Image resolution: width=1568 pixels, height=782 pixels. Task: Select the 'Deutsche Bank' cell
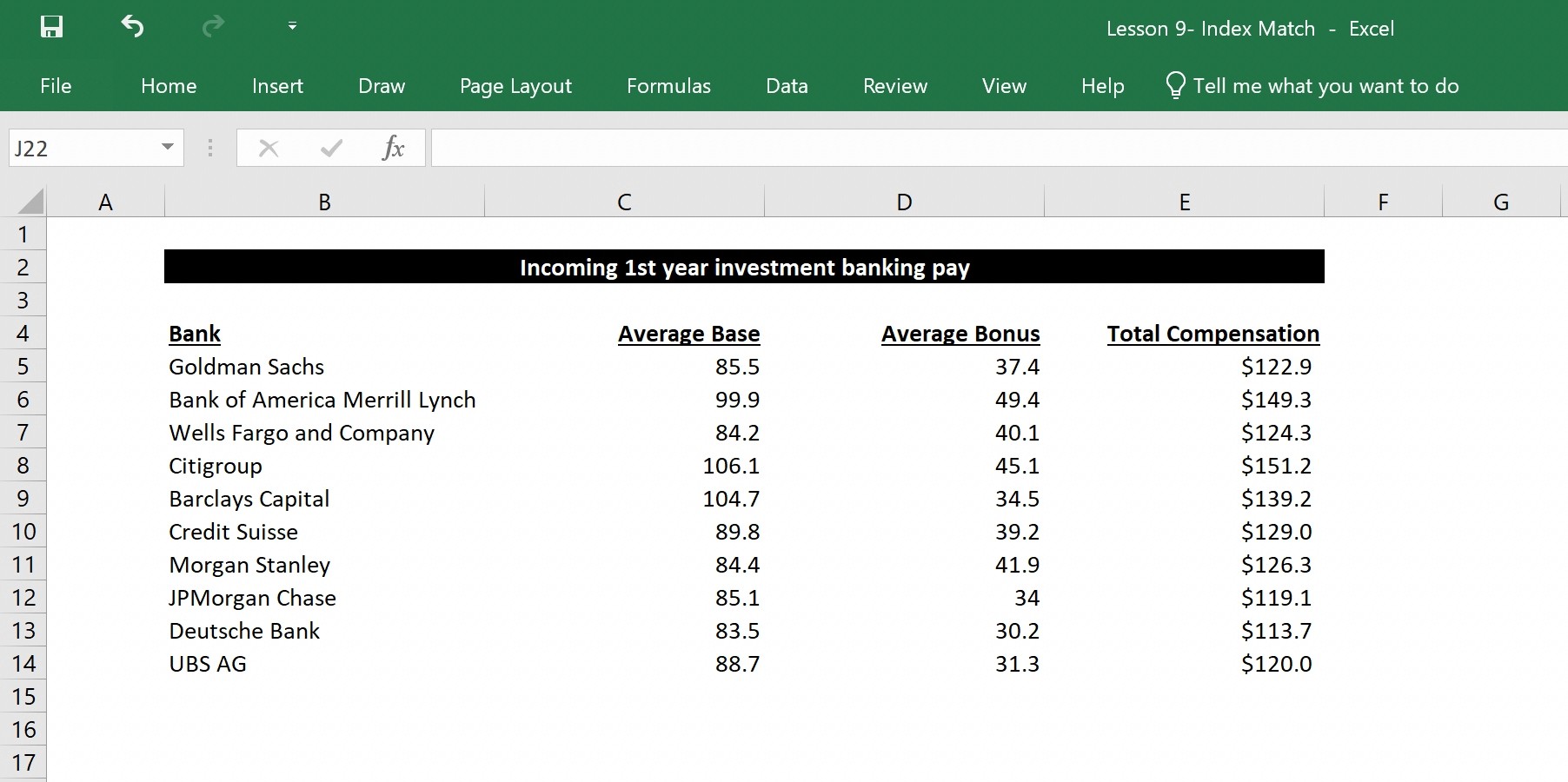click(324, 631)
